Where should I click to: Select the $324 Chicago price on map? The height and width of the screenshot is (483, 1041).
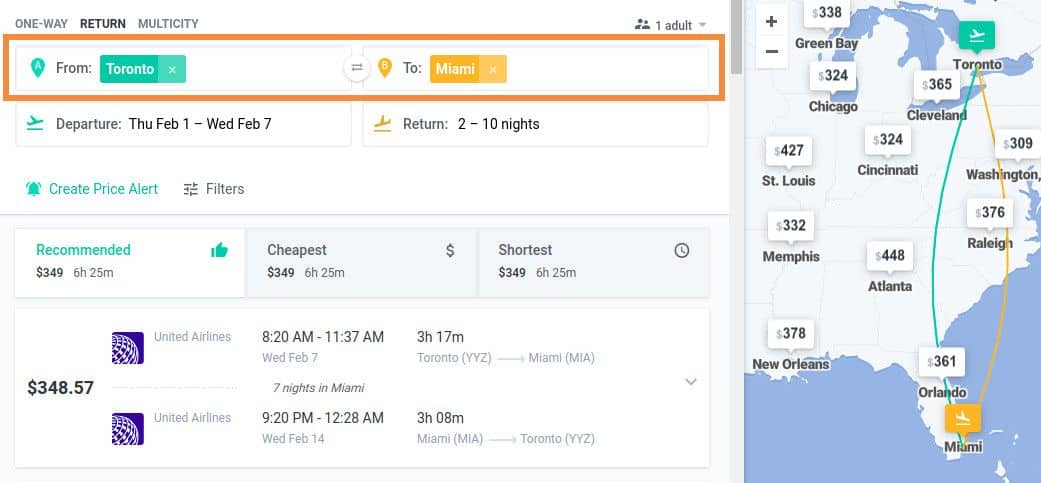(x=833, y=76)
